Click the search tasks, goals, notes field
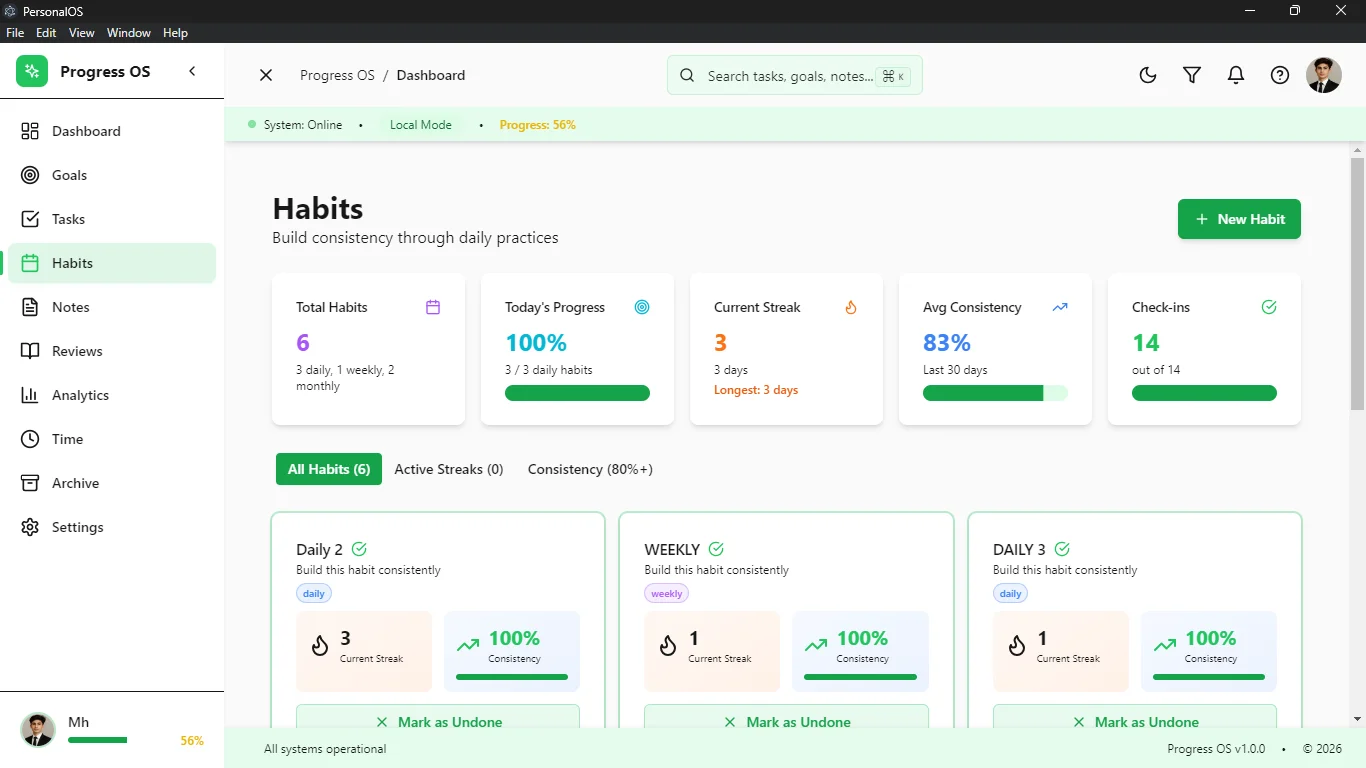The height and width of the screenshot is (768, 1366). pos(795,75)
